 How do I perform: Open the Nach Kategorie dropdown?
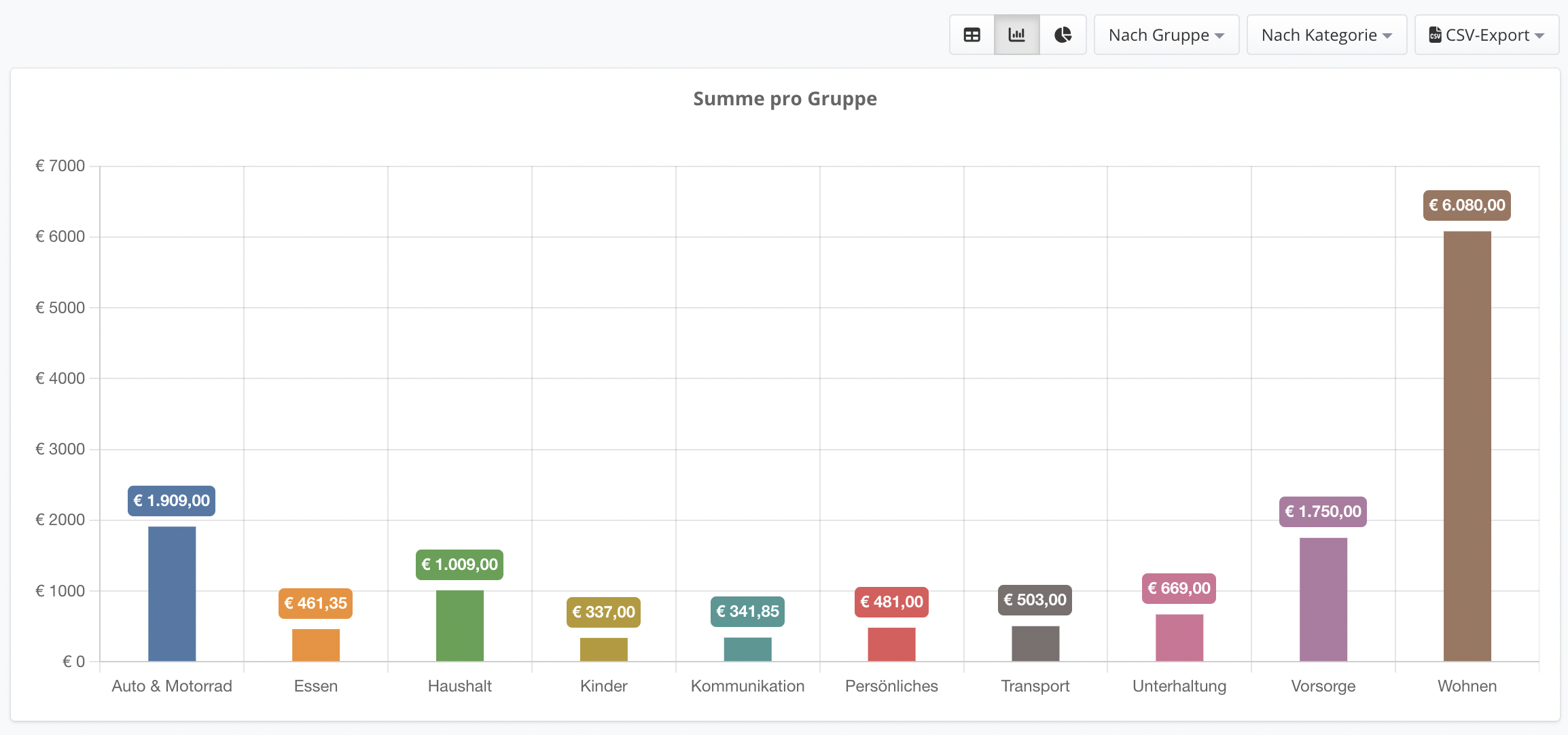pos(1327,35)
